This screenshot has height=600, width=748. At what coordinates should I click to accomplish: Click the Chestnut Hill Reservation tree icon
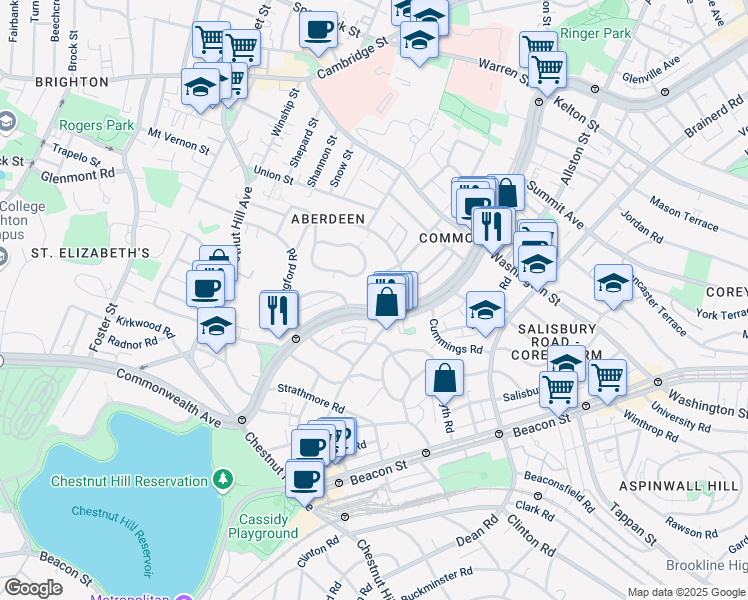[x=221, y=481]
